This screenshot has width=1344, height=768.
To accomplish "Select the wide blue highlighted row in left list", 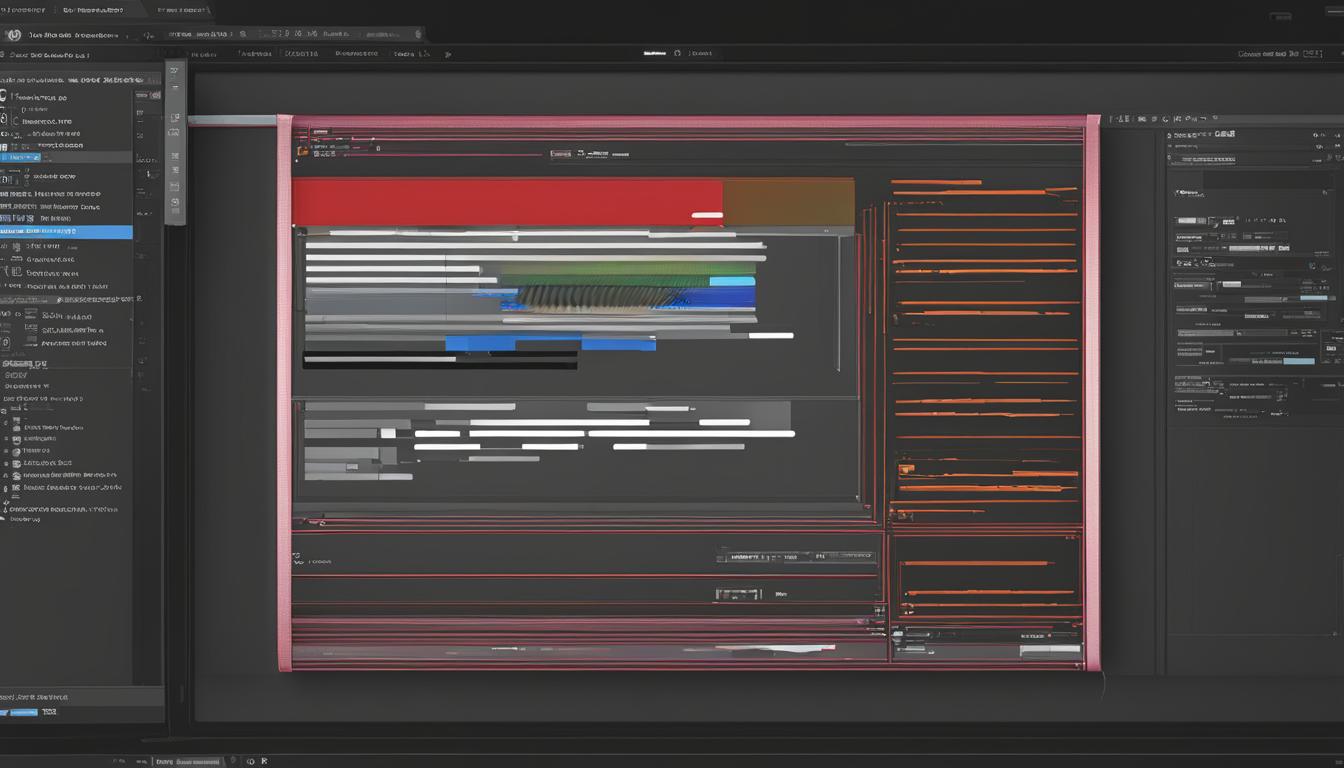I will [66, 232].
